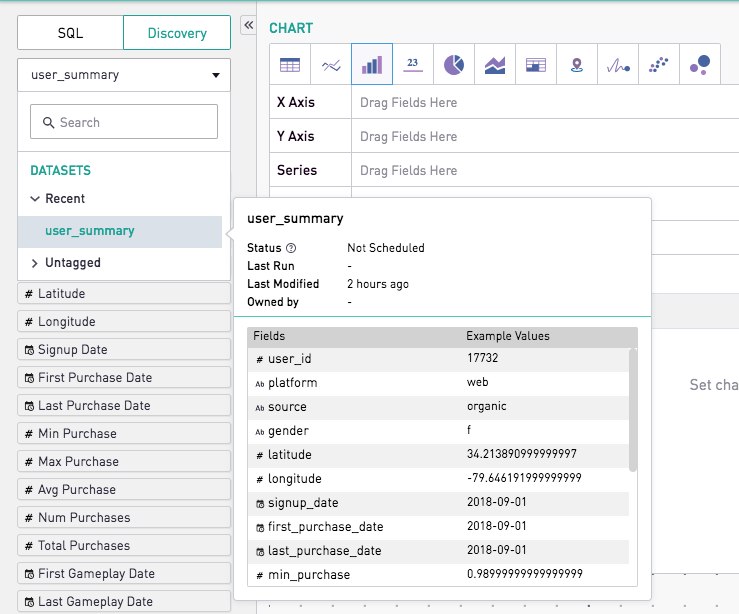This screenshot has width=739, height=614.
Task: Pick the bubble chart icon
Action: (700, 65)
